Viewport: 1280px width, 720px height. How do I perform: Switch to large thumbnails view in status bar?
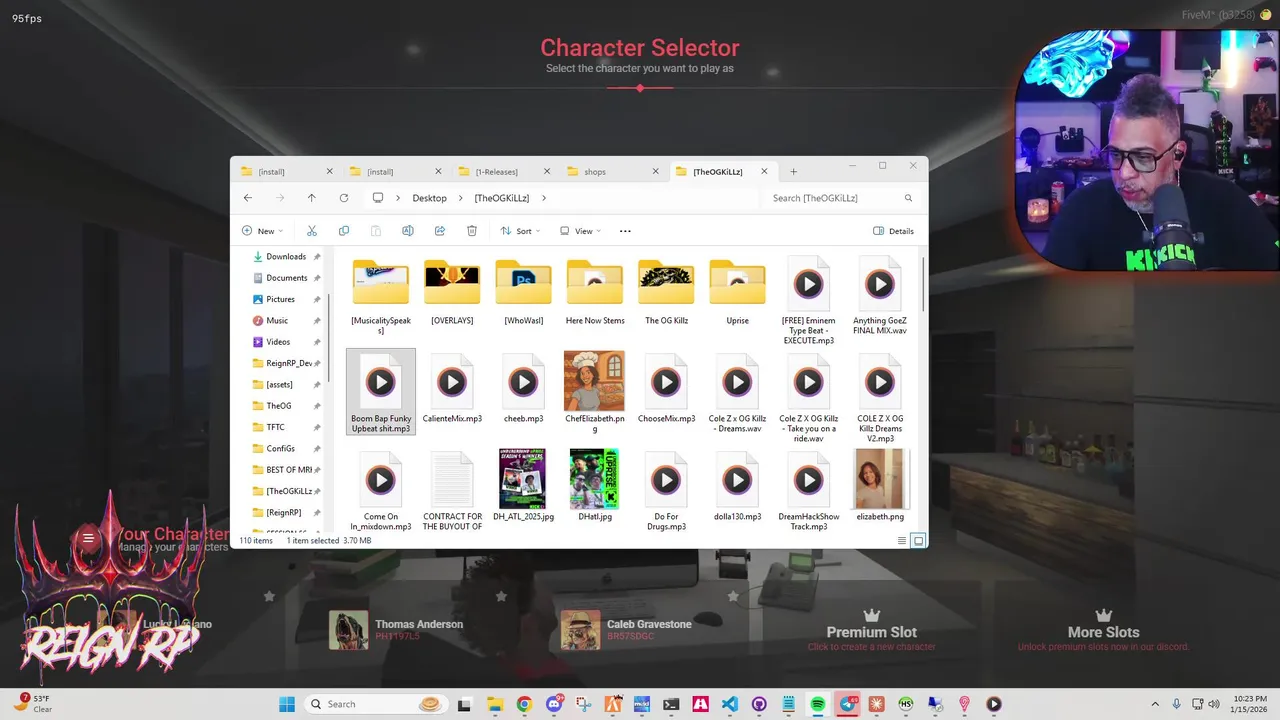[x=918, y=541]
